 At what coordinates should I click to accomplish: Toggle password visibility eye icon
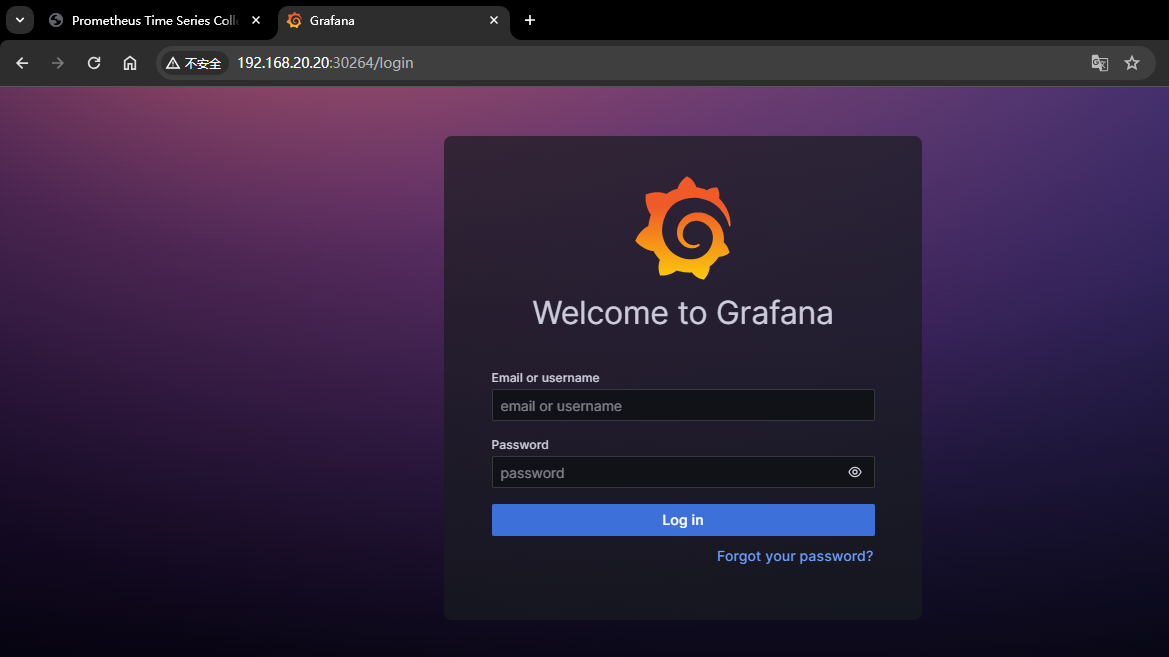pos(855,472)
